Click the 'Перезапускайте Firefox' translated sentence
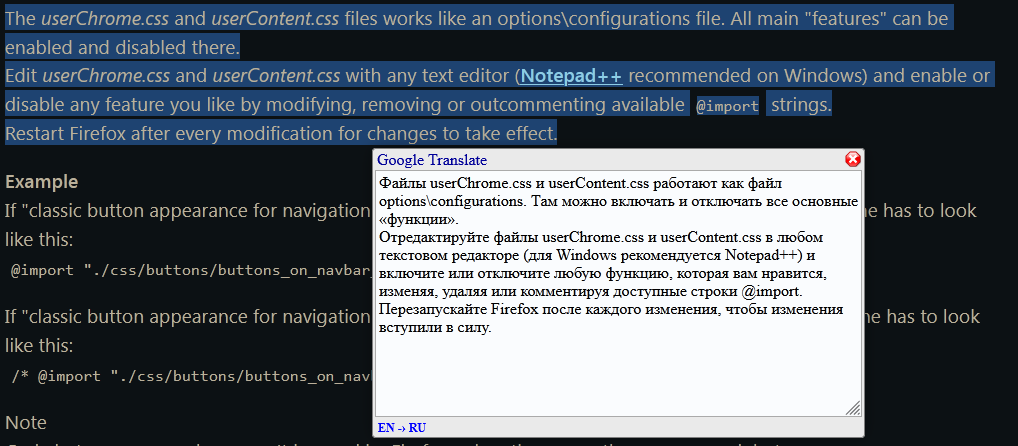This screenshot has height=446, width=1018. tap(611, 318)
